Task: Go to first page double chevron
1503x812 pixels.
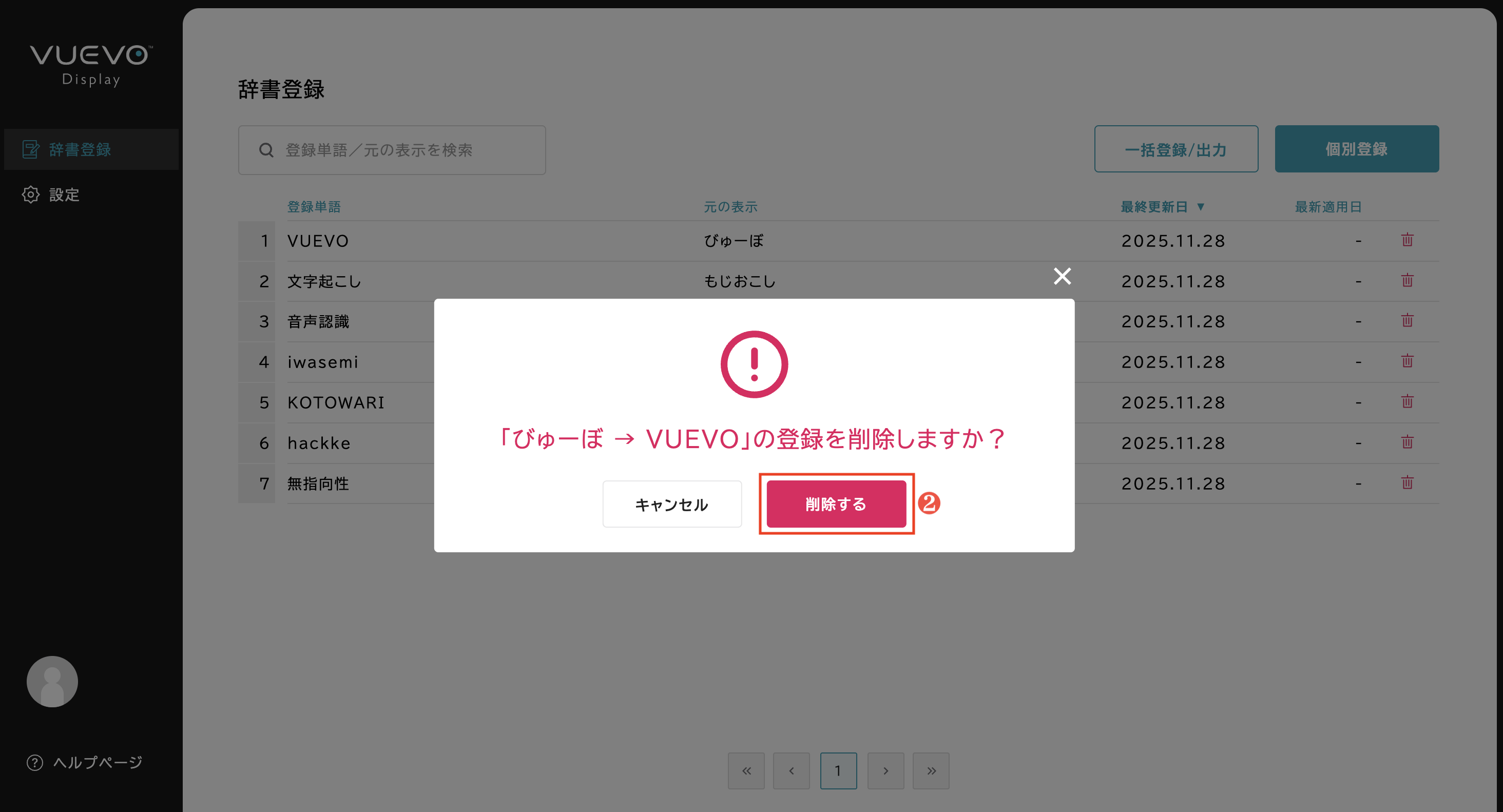Action: (746, 770)
